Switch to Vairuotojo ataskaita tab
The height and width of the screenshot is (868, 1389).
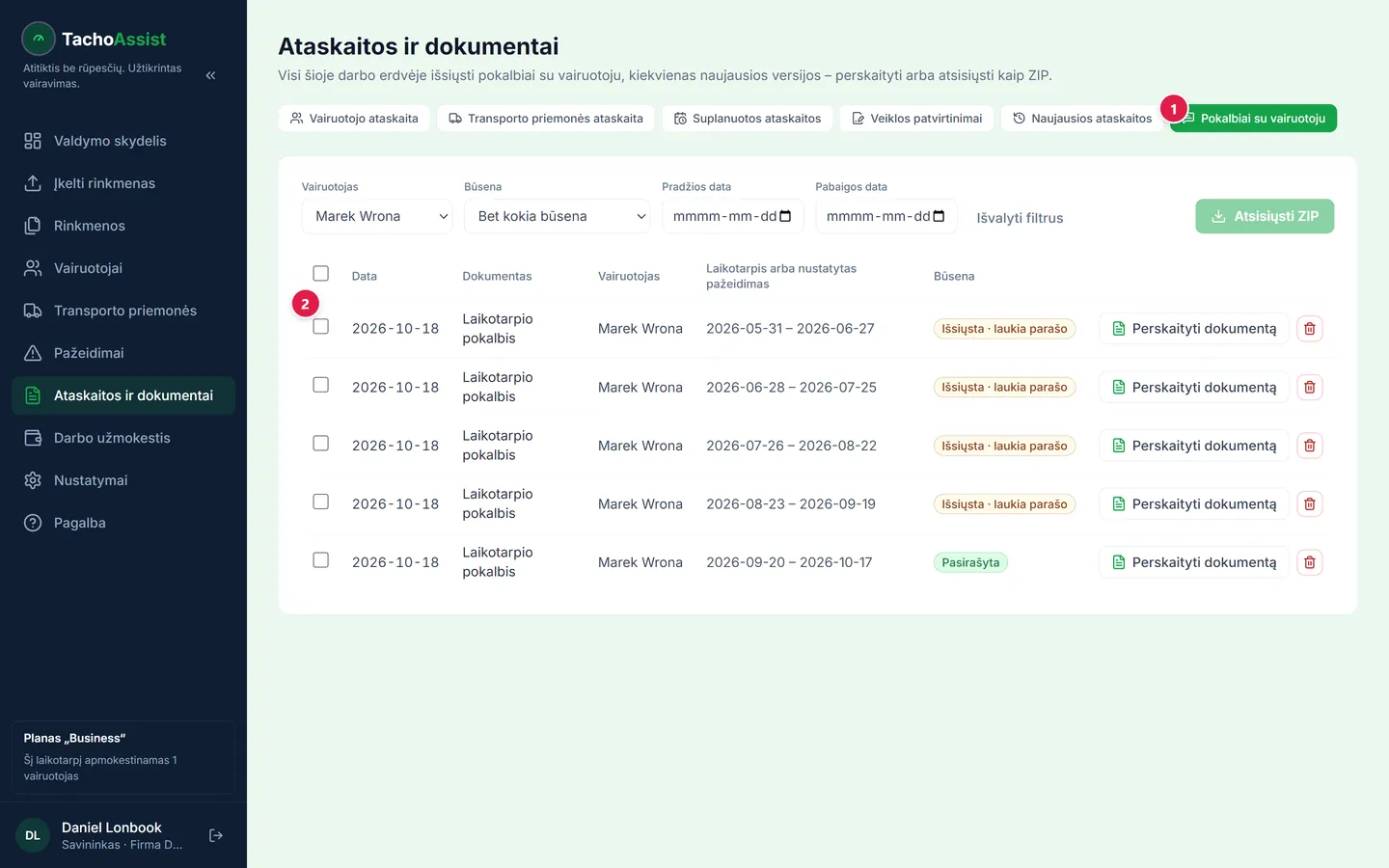click(x=354, y=119)
